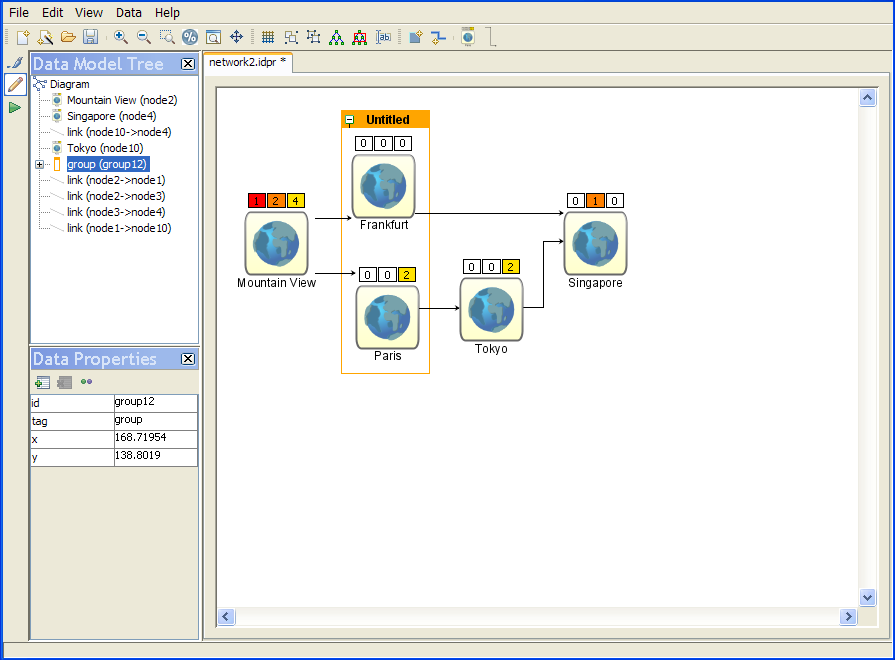Click the vertical scrollbar down arrow
Viewport: 895px width, 660px height.
867,597
